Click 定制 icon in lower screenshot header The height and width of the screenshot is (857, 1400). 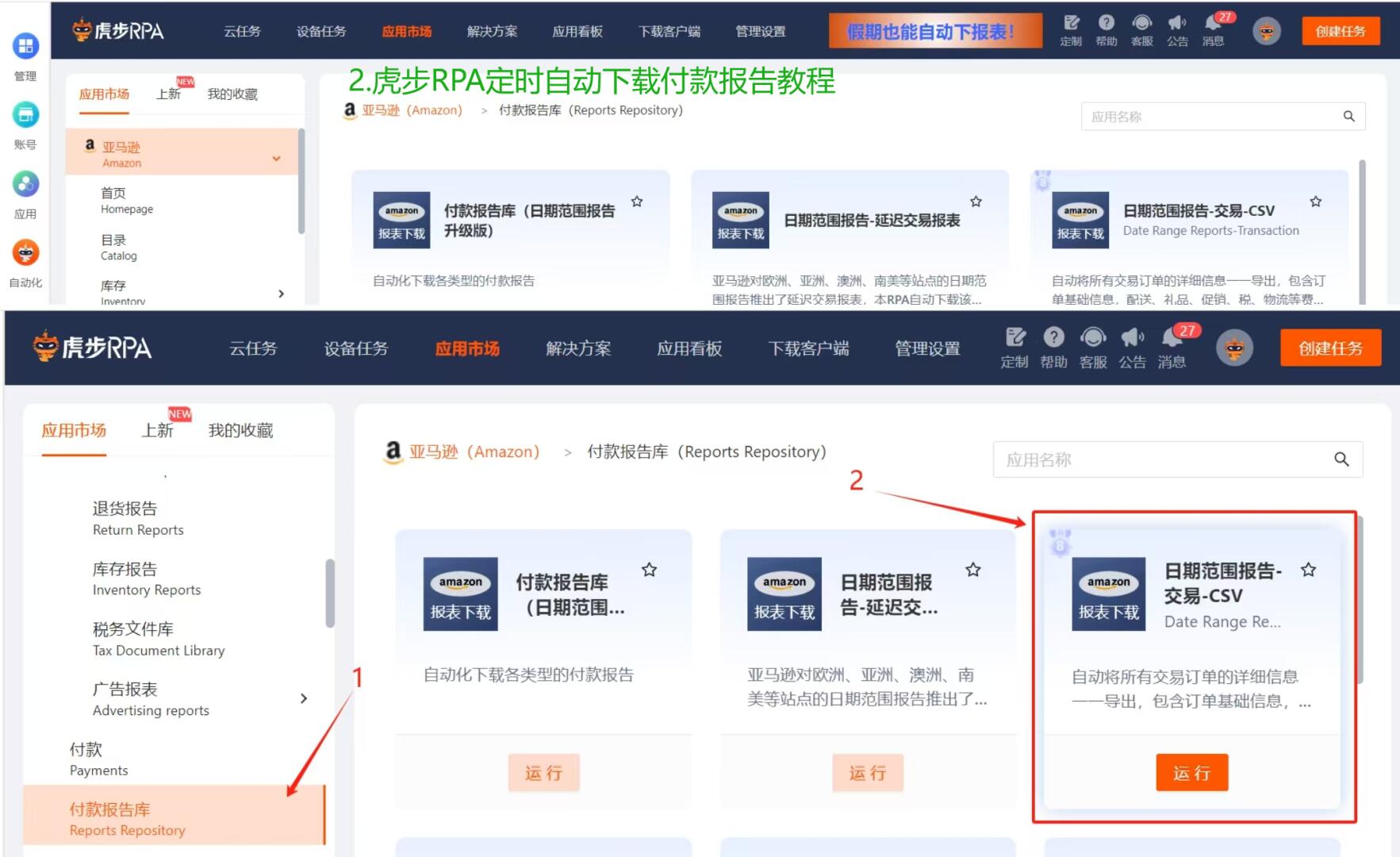[x=1015, y=337]
